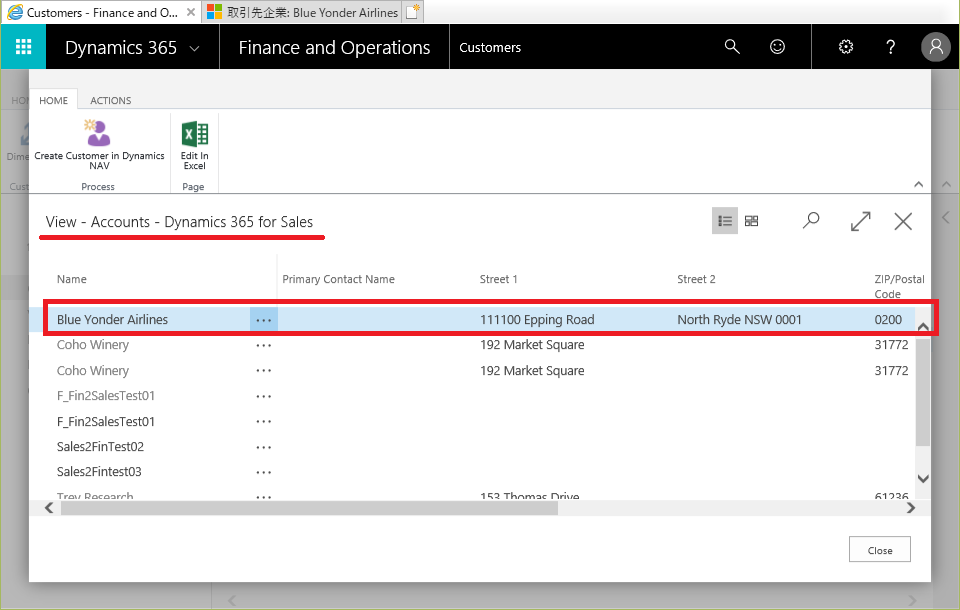The height and width of the screenshot is (610, 960).
Task: Expand the Dynamics 365 dropdown chevron
Action: [x=195, y=48]
